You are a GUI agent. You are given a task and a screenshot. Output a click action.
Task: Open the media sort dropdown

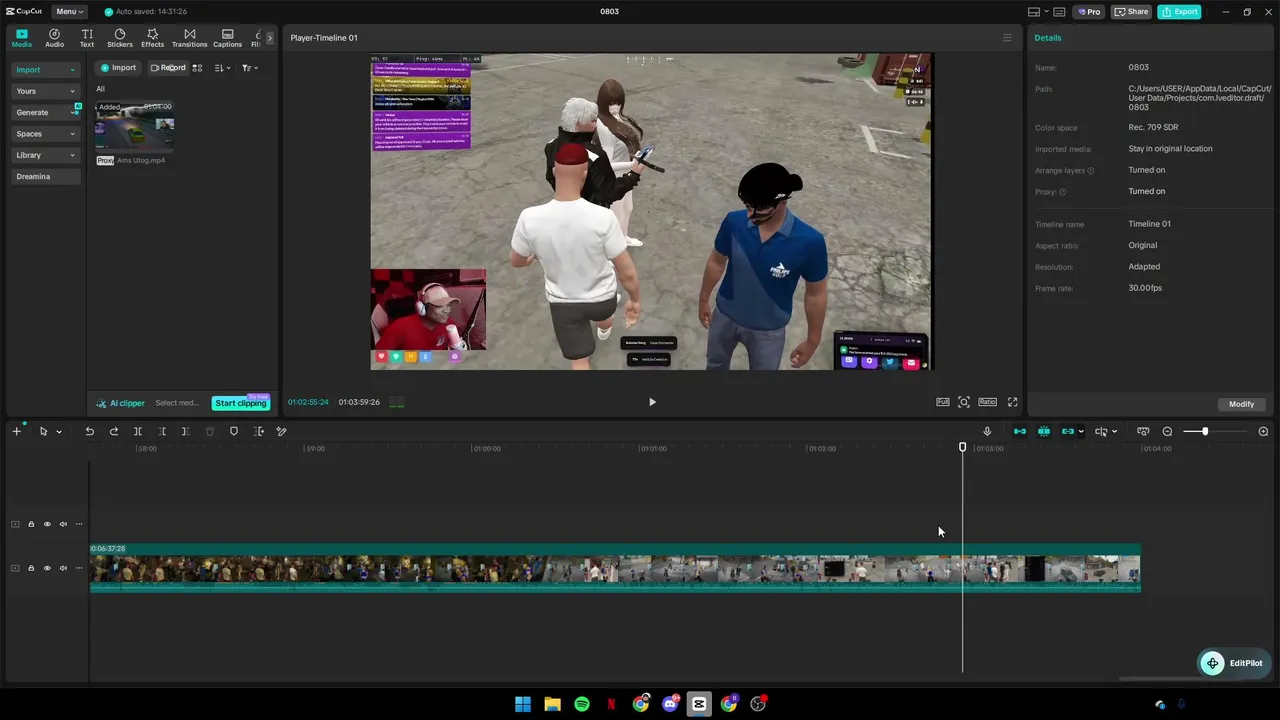(x=222, y=68)
